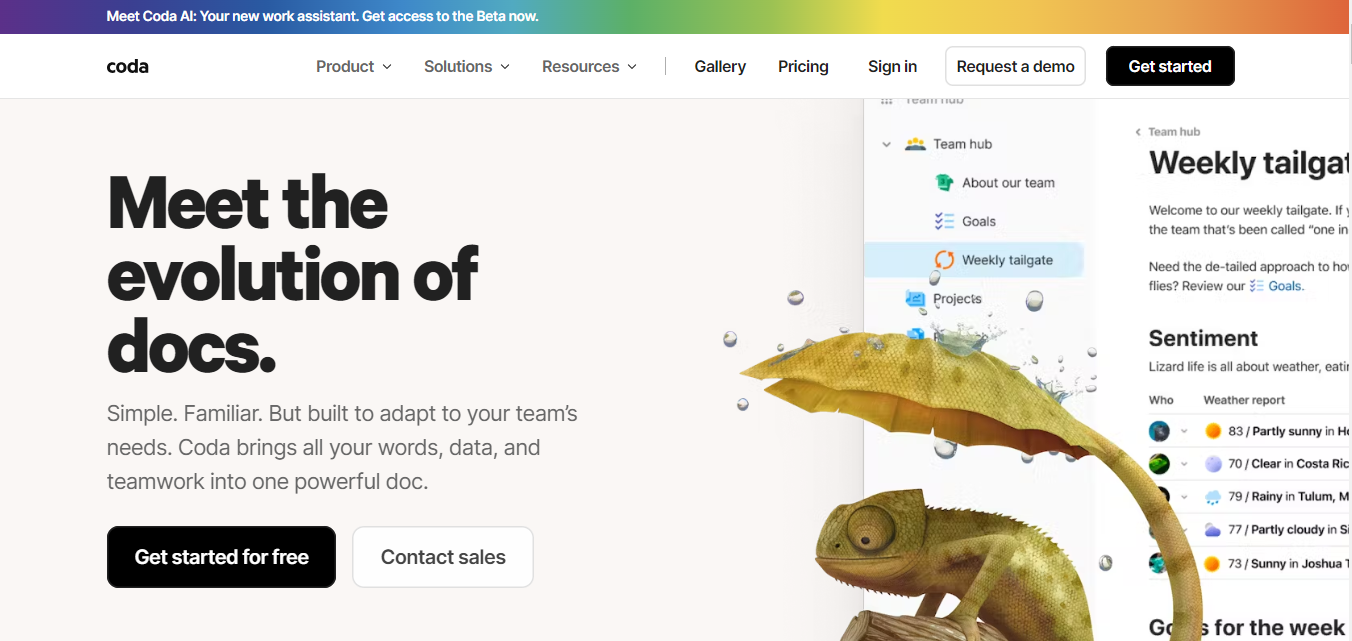The height and width of the screenshot is (641, 1352).
Task: Click the Sign in link
Action: click(892, 66)
